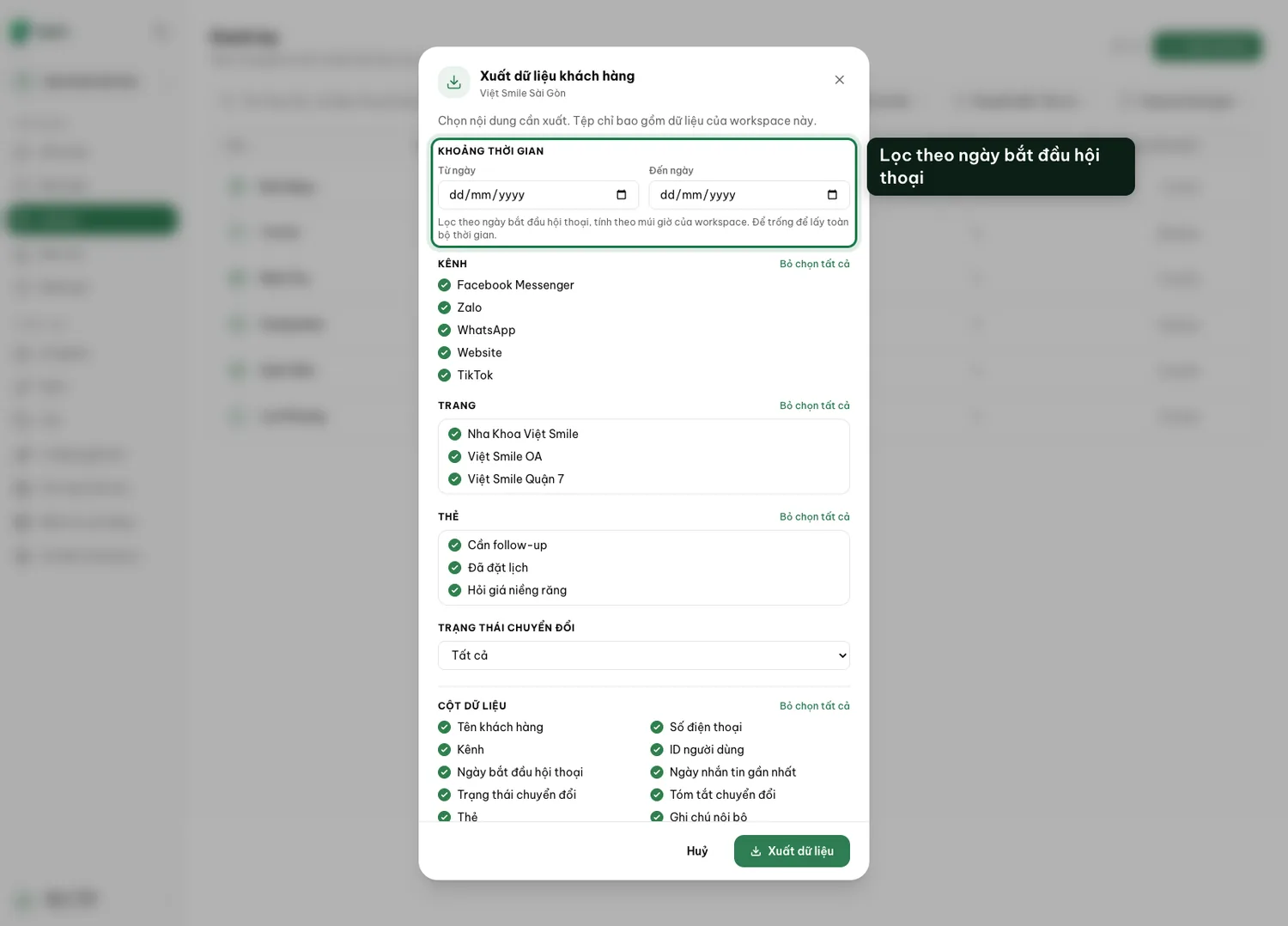Cancel with the Huỷ button
This screenshot has height=926, width=1288.
coord(697,851)
